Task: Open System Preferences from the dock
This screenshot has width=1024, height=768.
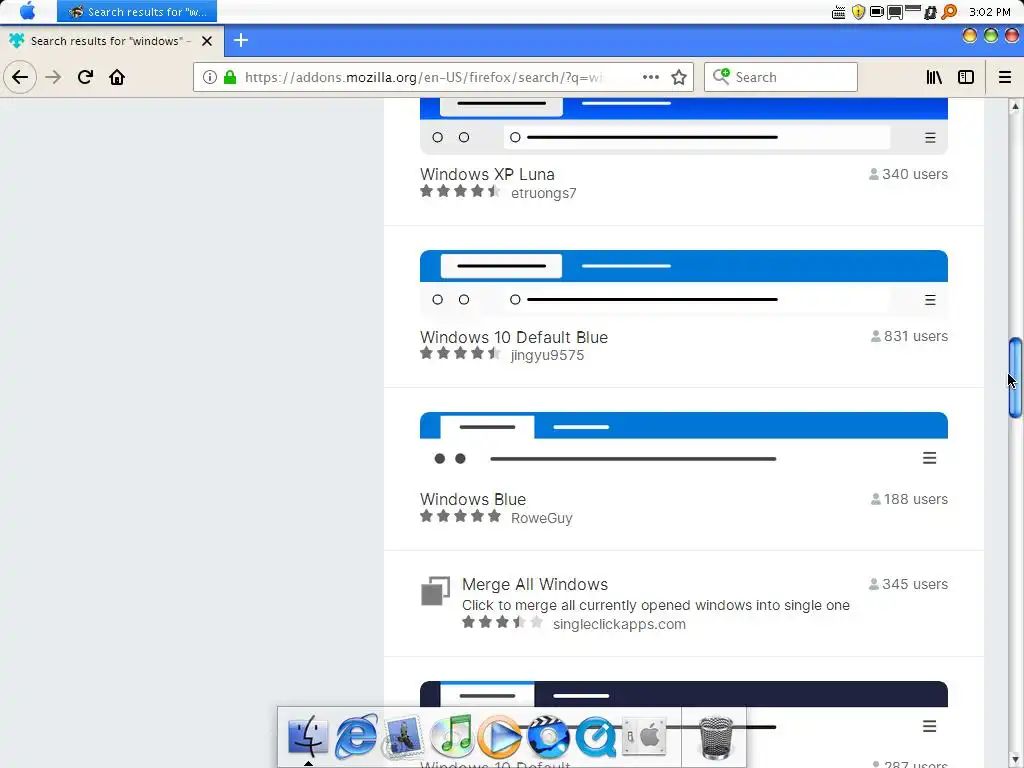Action: coord(643,736)
